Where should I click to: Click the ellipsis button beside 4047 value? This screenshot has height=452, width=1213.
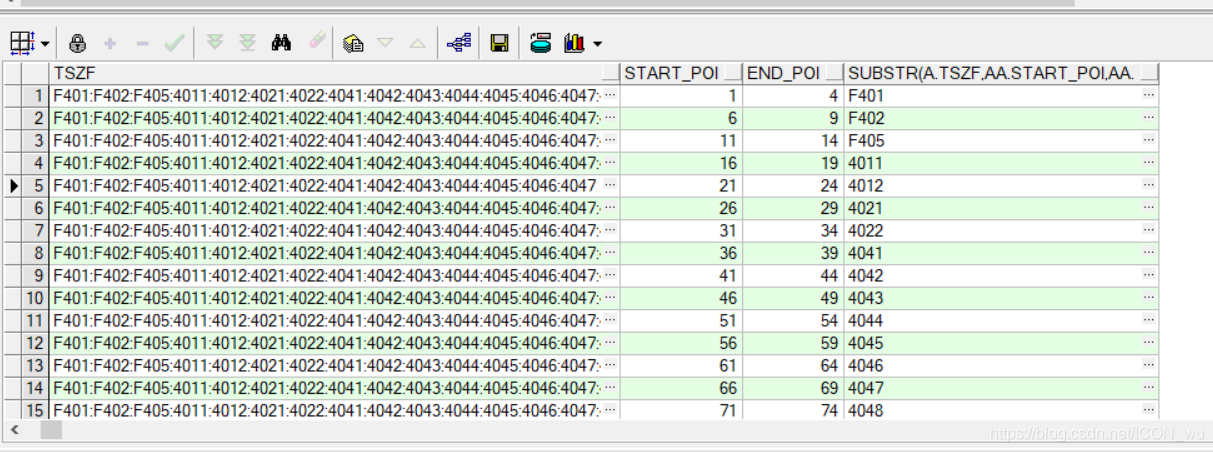1149,388
